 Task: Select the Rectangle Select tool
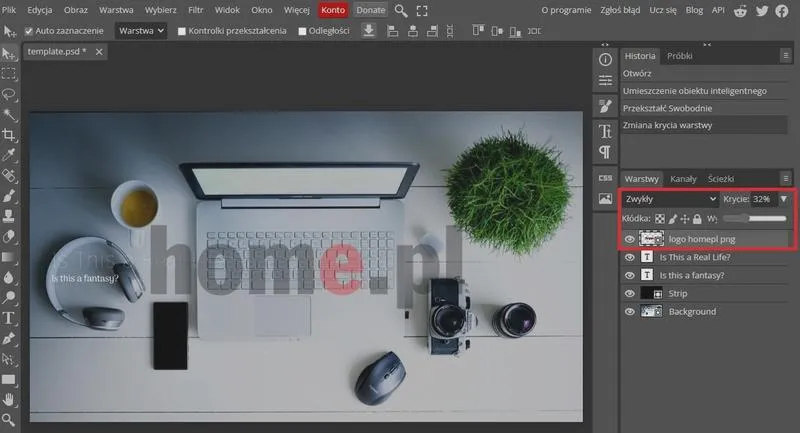9,74
